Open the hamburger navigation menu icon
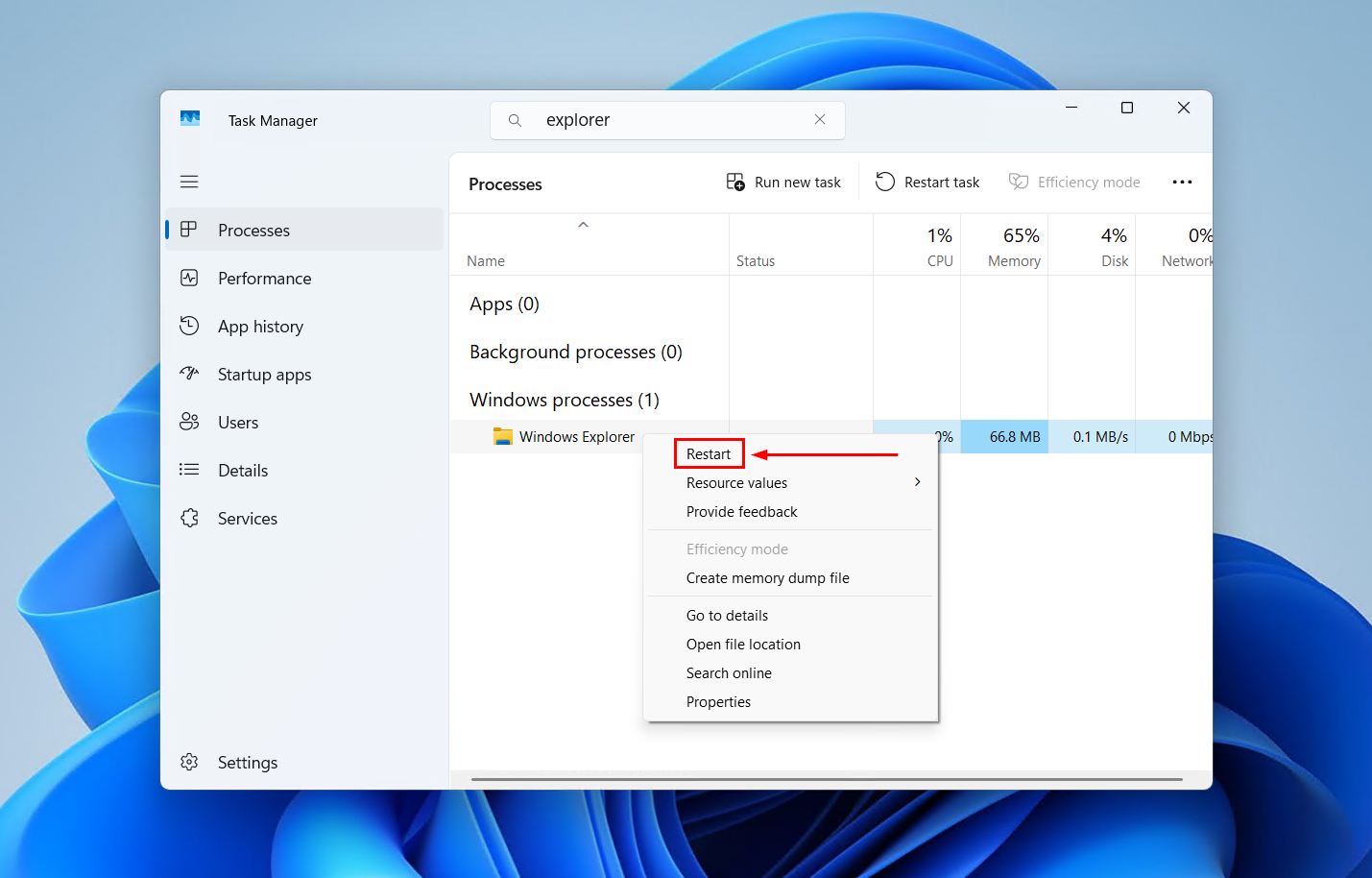1372x878 pixels. coord(189,182)
